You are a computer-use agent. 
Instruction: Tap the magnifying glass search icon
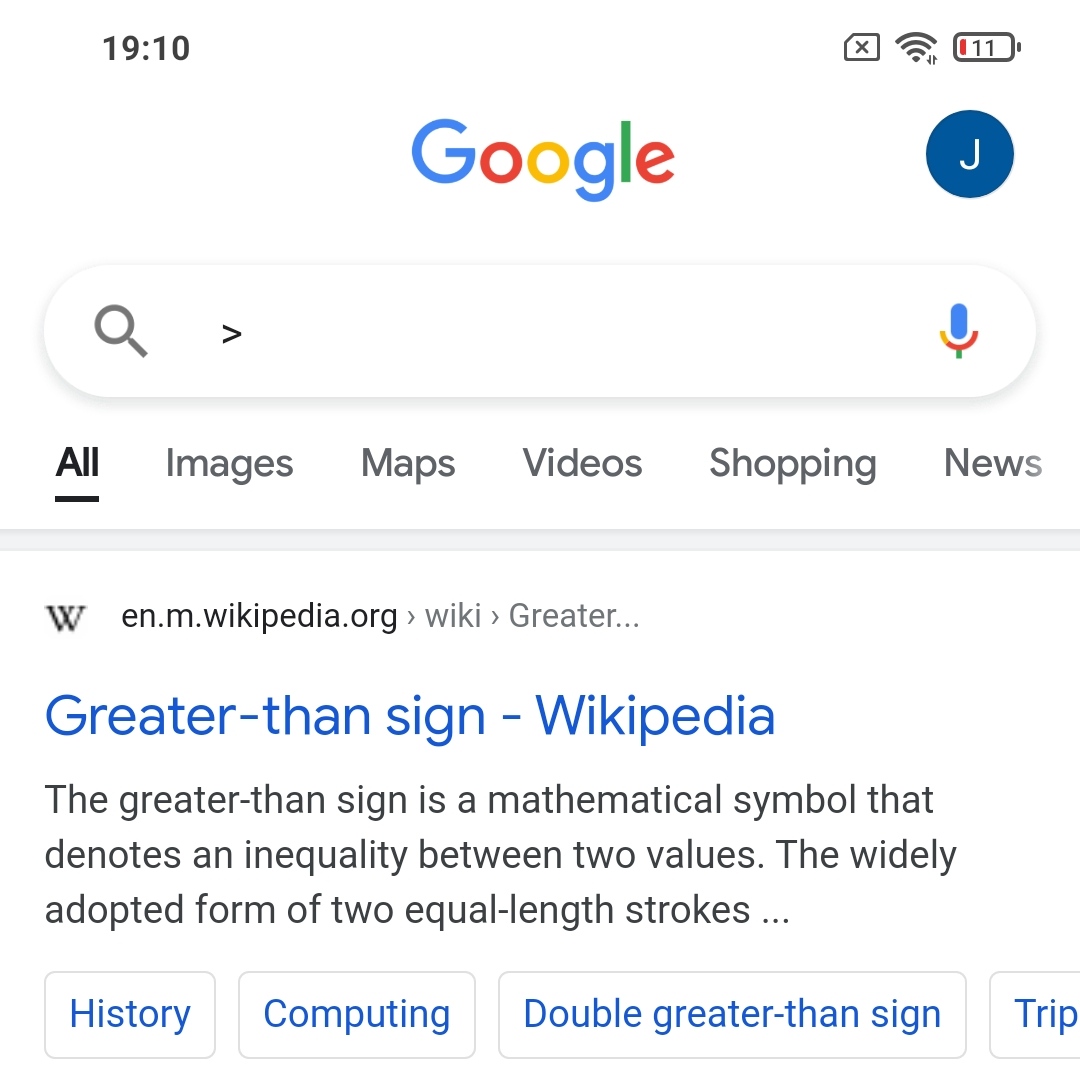121,331
